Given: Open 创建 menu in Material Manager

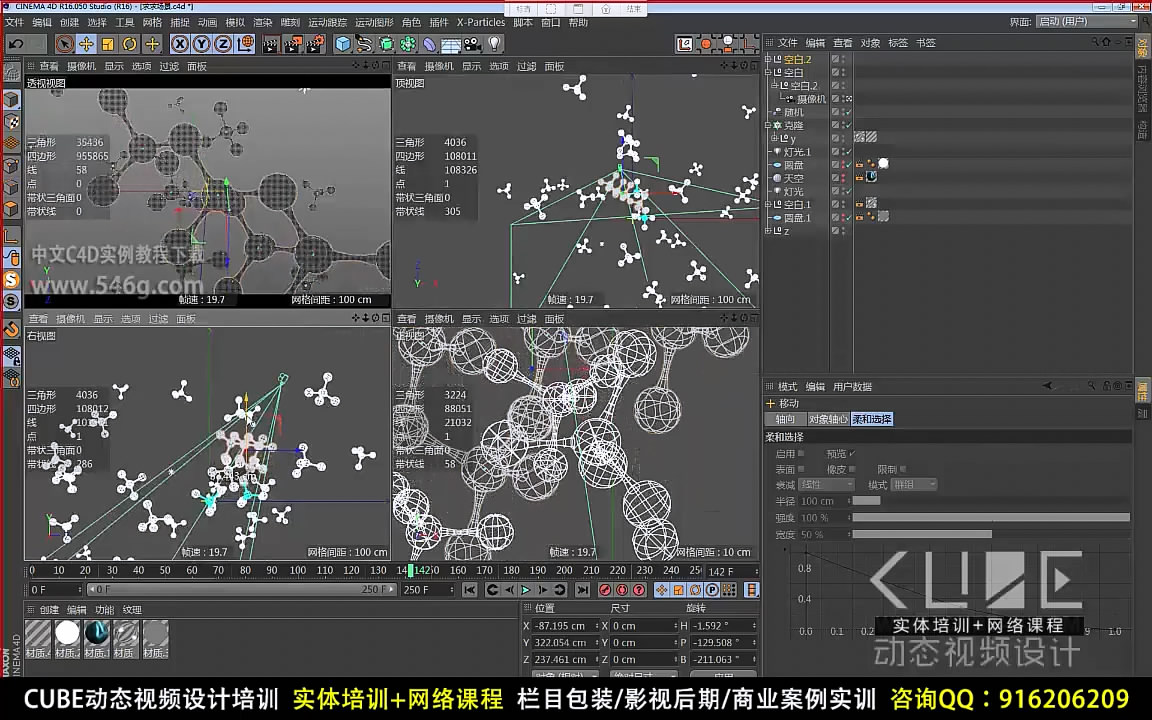Looking at the screenshot, I should point(49,610).
